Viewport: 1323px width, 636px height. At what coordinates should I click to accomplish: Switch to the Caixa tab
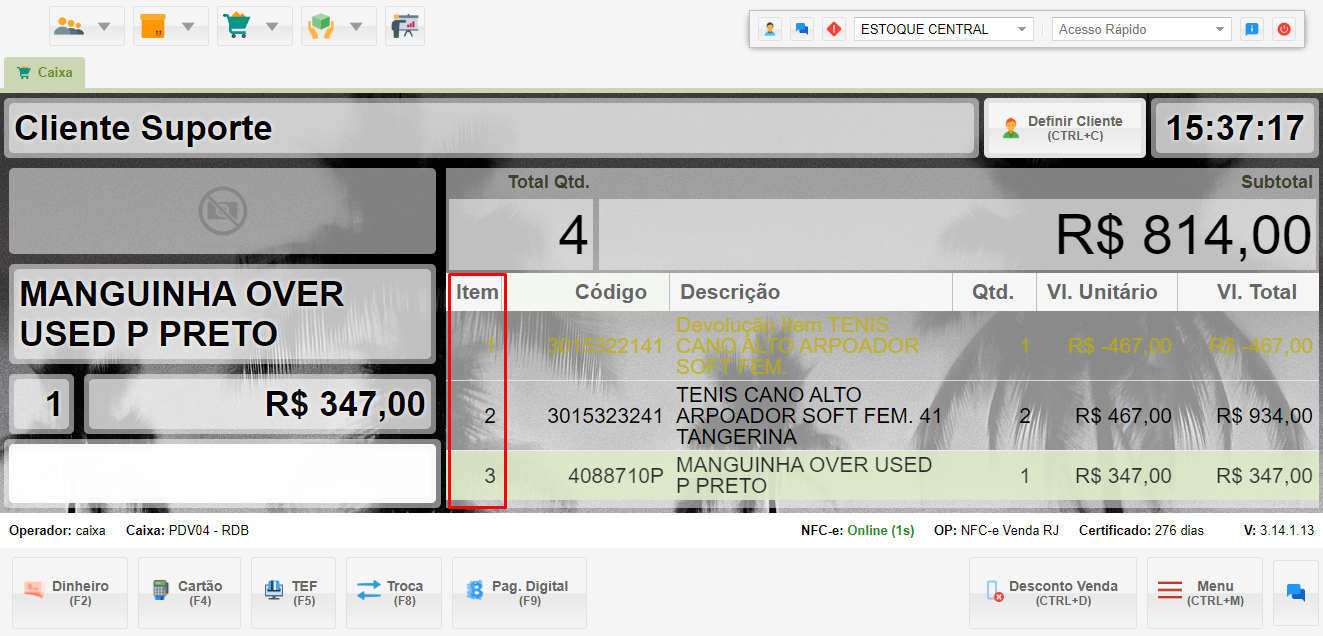click(x=45, y=72)
